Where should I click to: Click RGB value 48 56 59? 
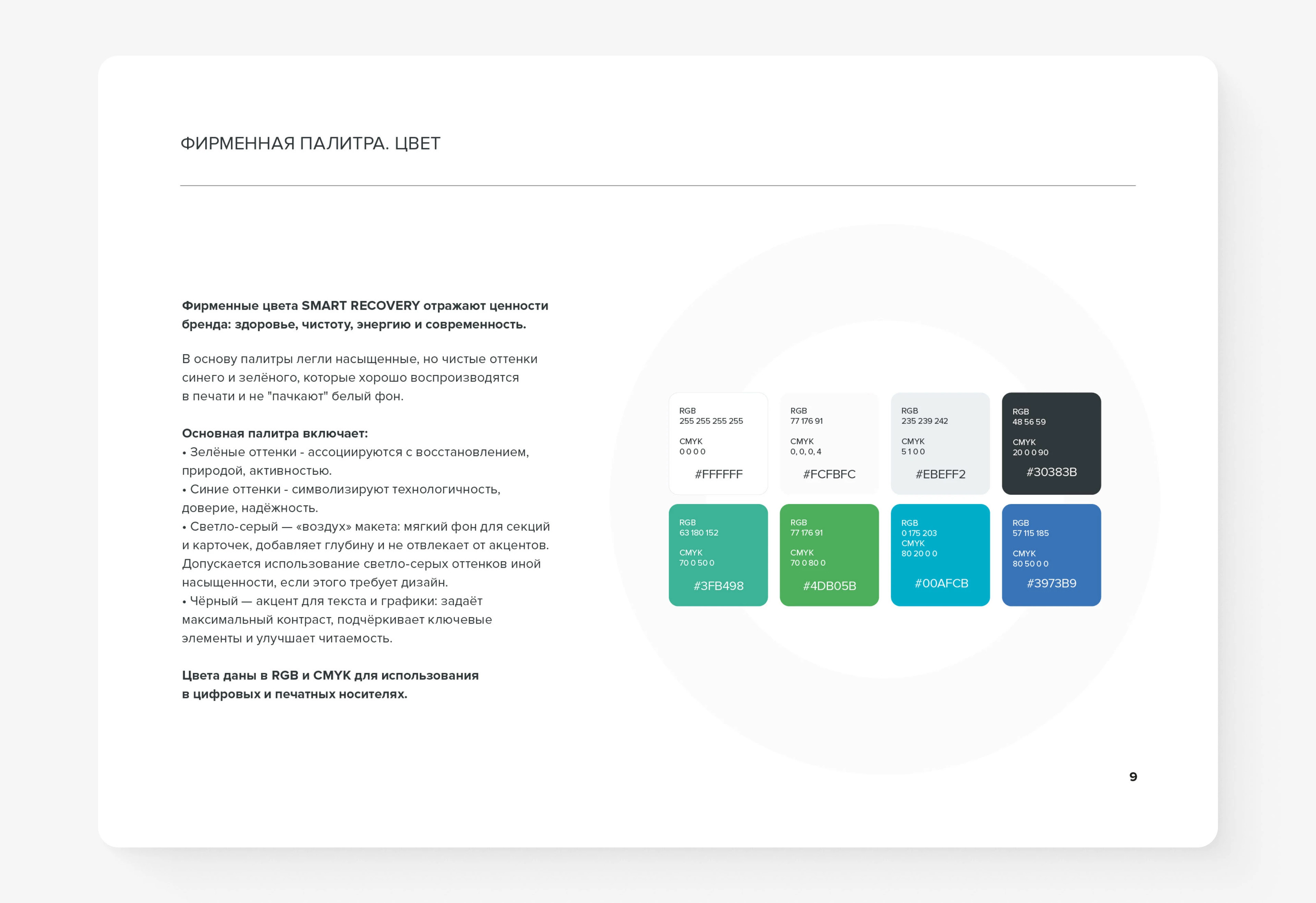tap(1029, 422)
